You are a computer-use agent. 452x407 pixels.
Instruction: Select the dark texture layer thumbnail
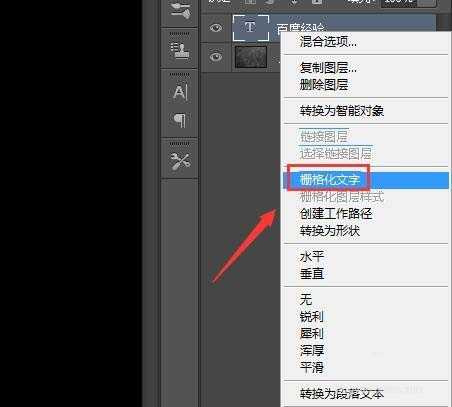251,57
